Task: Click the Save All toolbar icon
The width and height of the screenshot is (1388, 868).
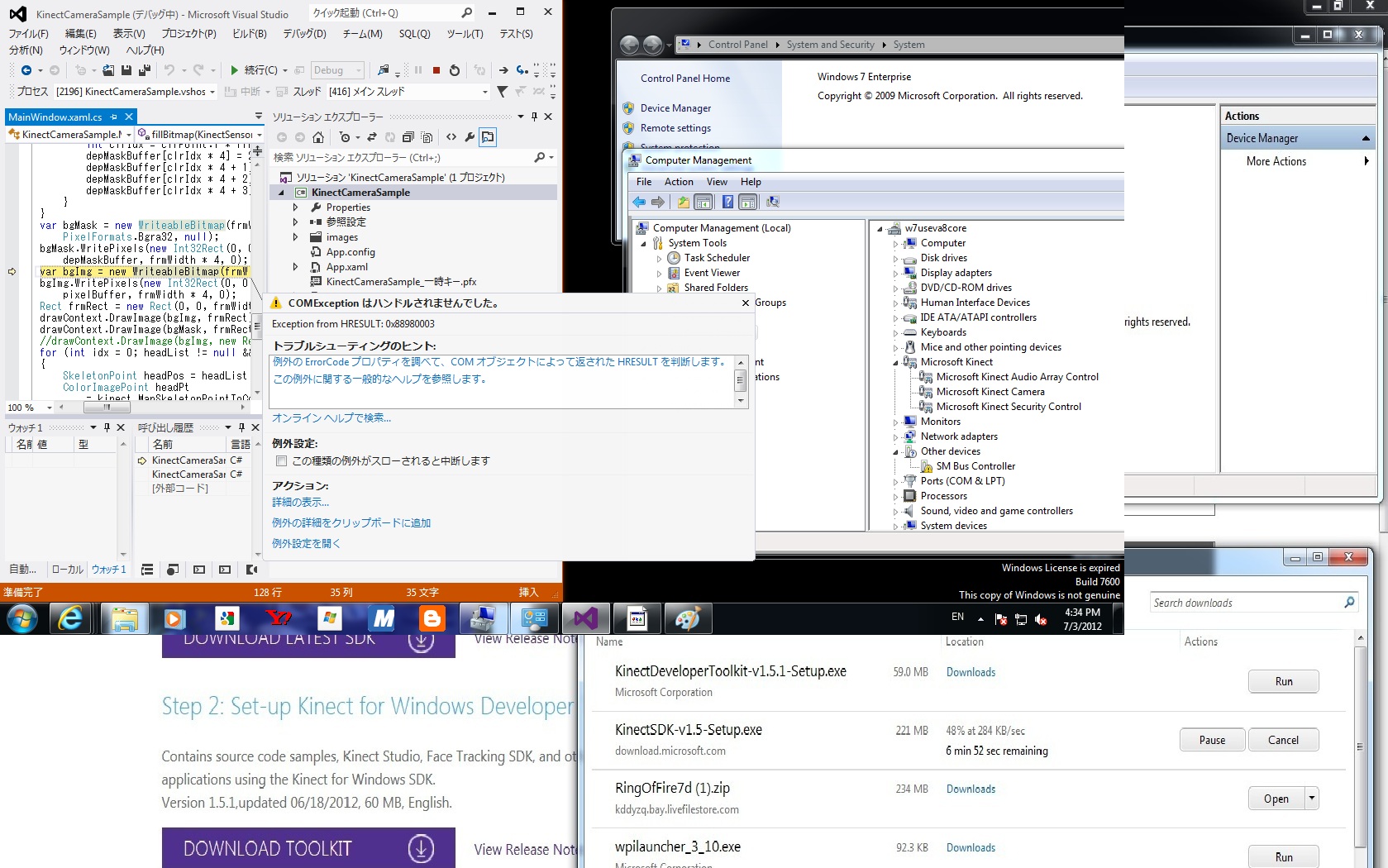Action: coord(144,70)
